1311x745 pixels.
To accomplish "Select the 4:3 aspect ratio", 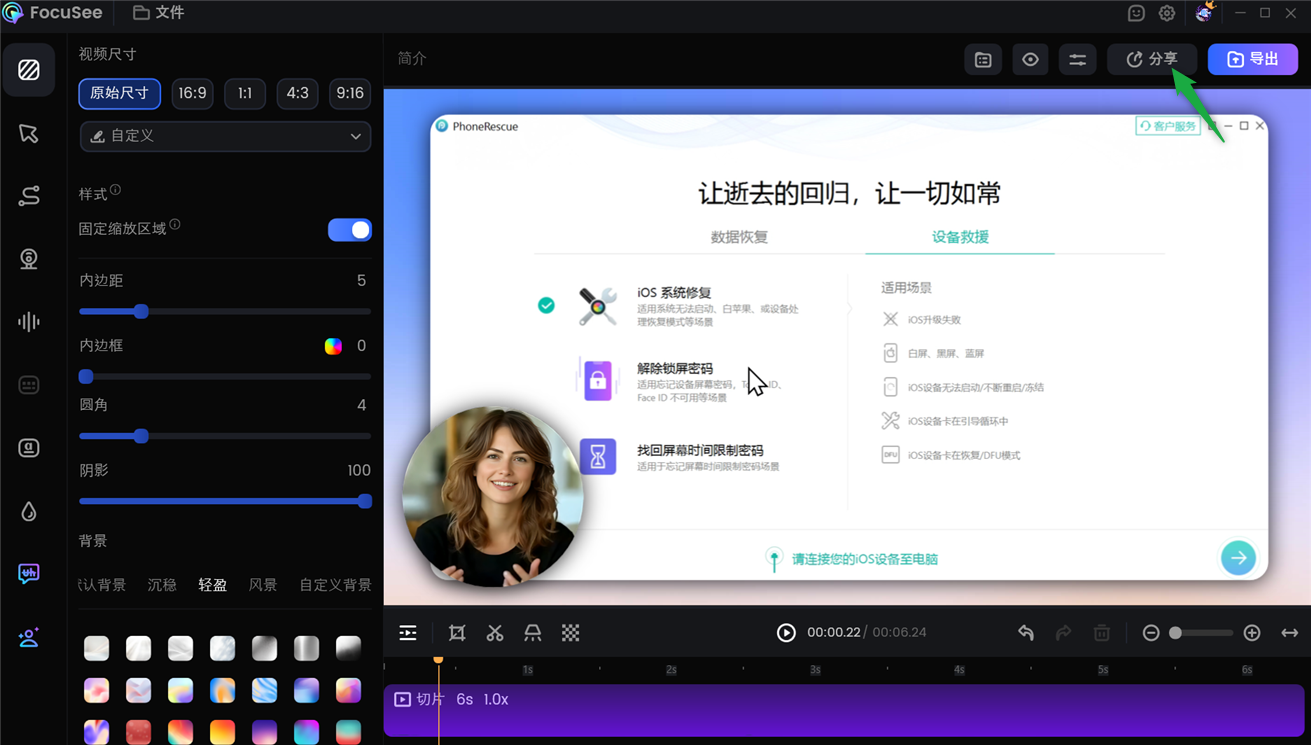I will [297, 93].
